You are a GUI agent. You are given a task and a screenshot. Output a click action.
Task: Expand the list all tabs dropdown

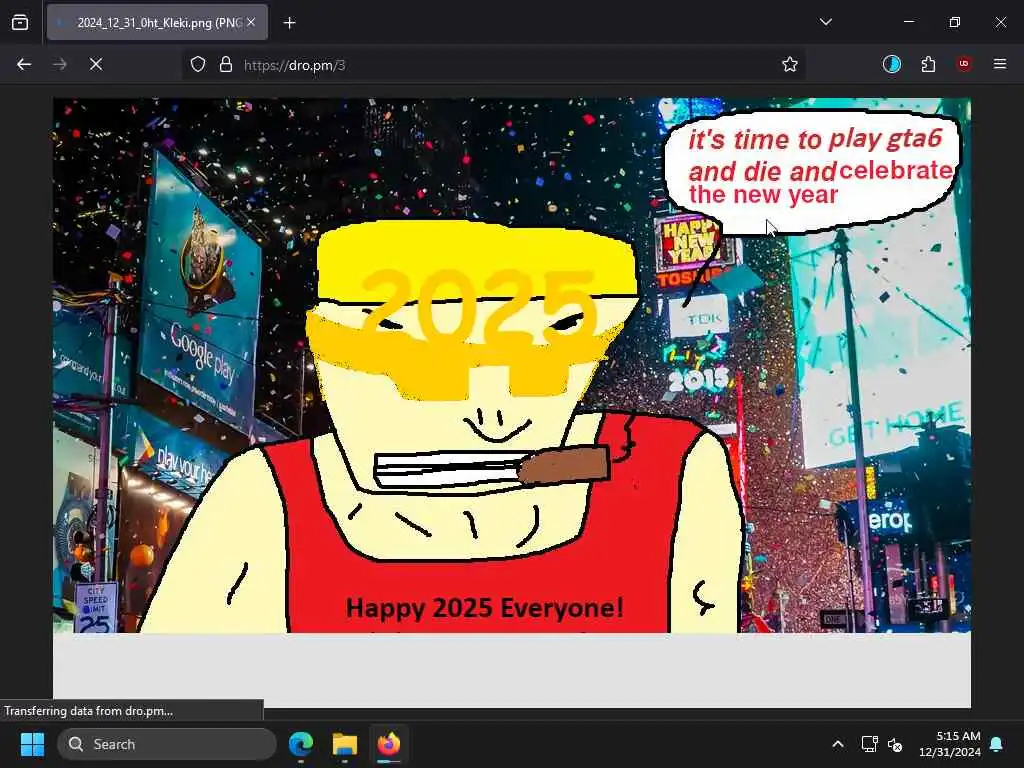(825, 22)
